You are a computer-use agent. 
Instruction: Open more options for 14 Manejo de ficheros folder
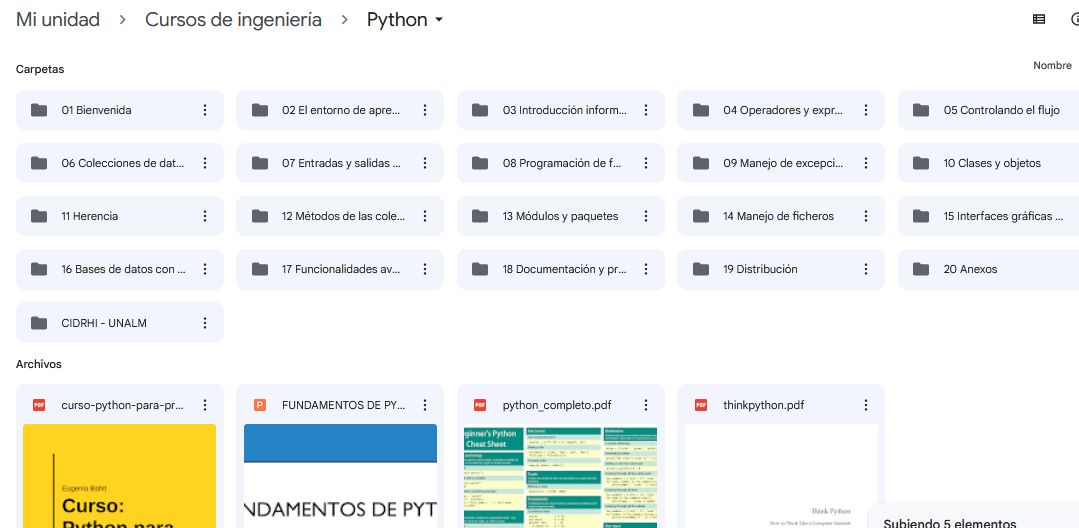tap(866, 216)
